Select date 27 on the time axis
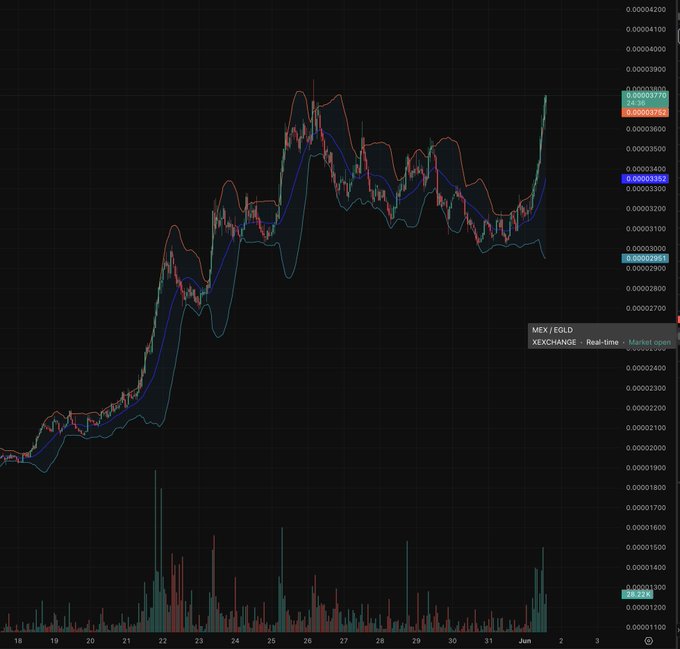680x649 pixels. pyautogui.click(x=343, y=641)
